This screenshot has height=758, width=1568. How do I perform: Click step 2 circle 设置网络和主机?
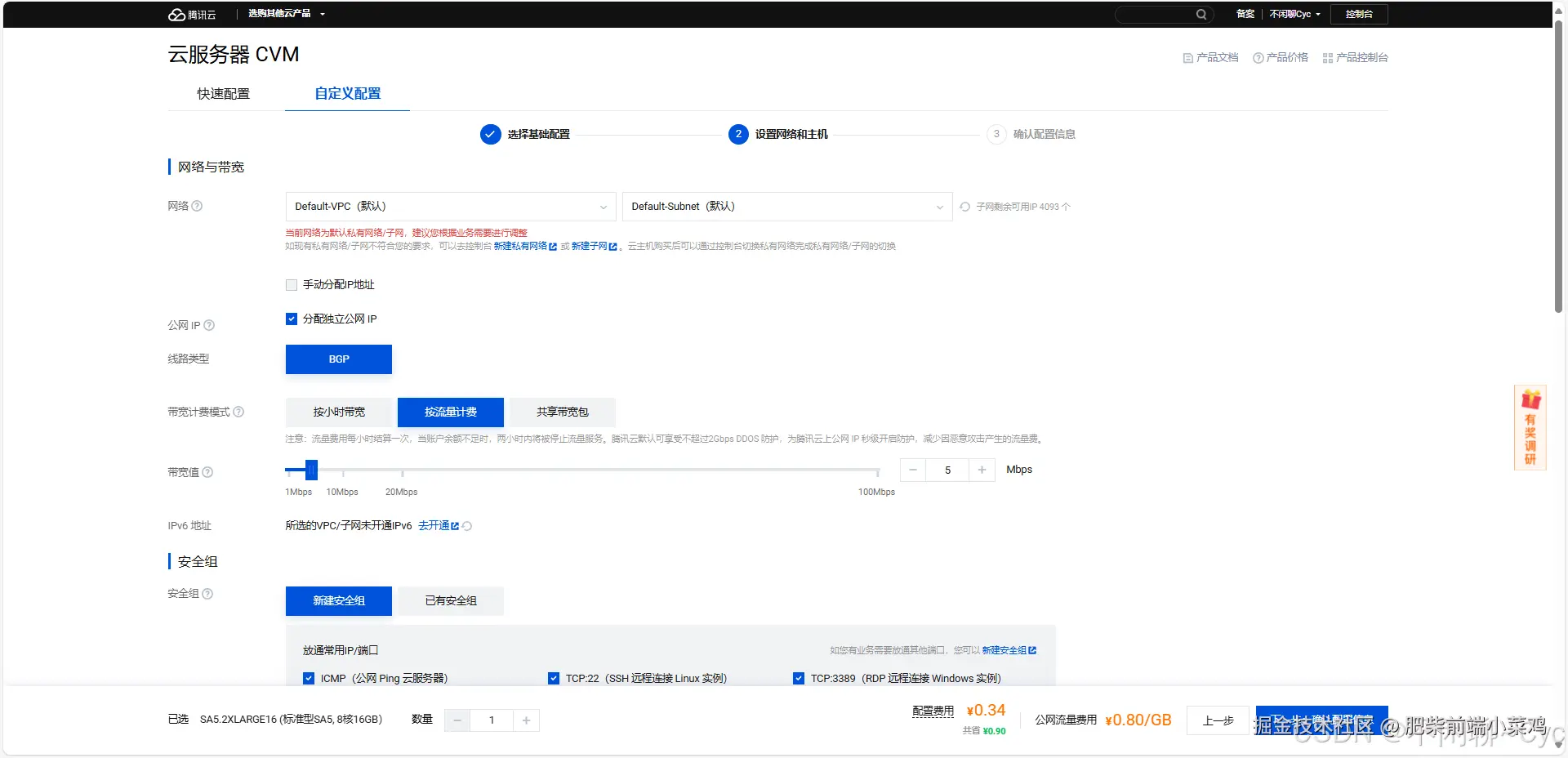738,134
